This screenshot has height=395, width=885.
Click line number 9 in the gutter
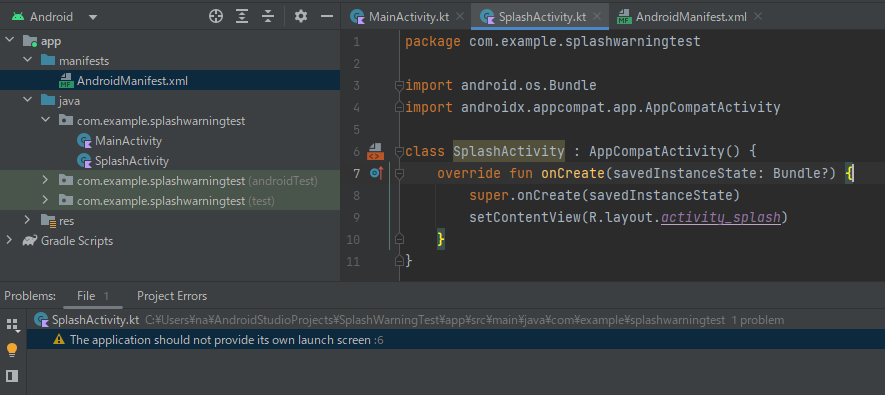356,217
